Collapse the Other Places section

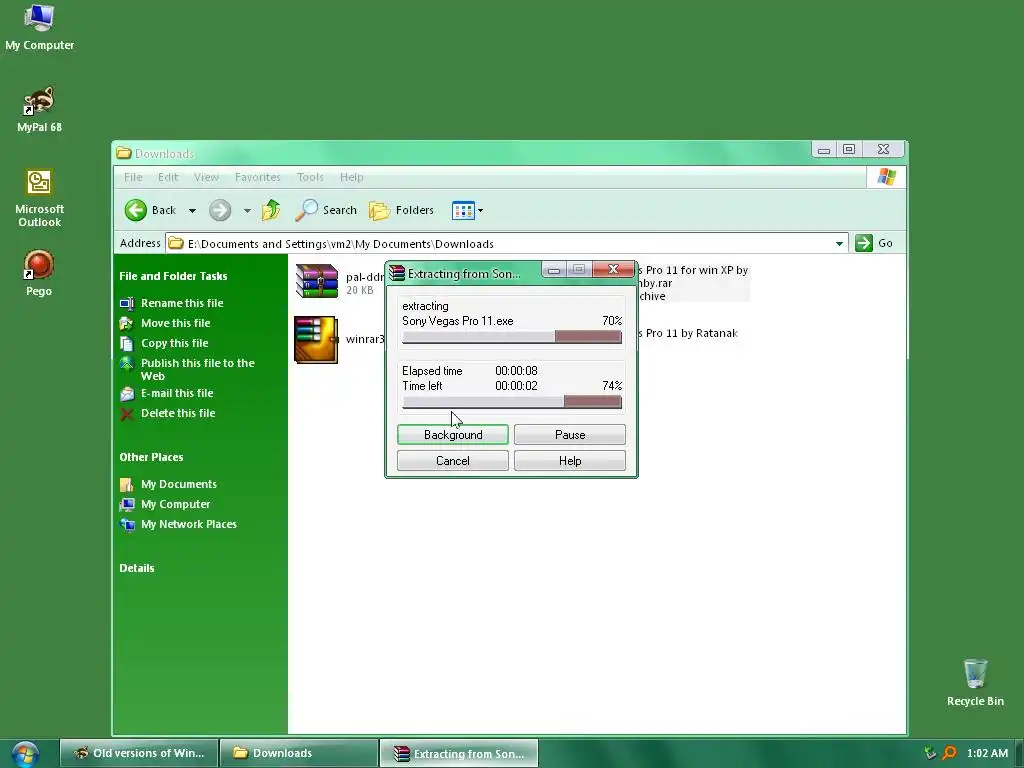click(x=152, y=457)
